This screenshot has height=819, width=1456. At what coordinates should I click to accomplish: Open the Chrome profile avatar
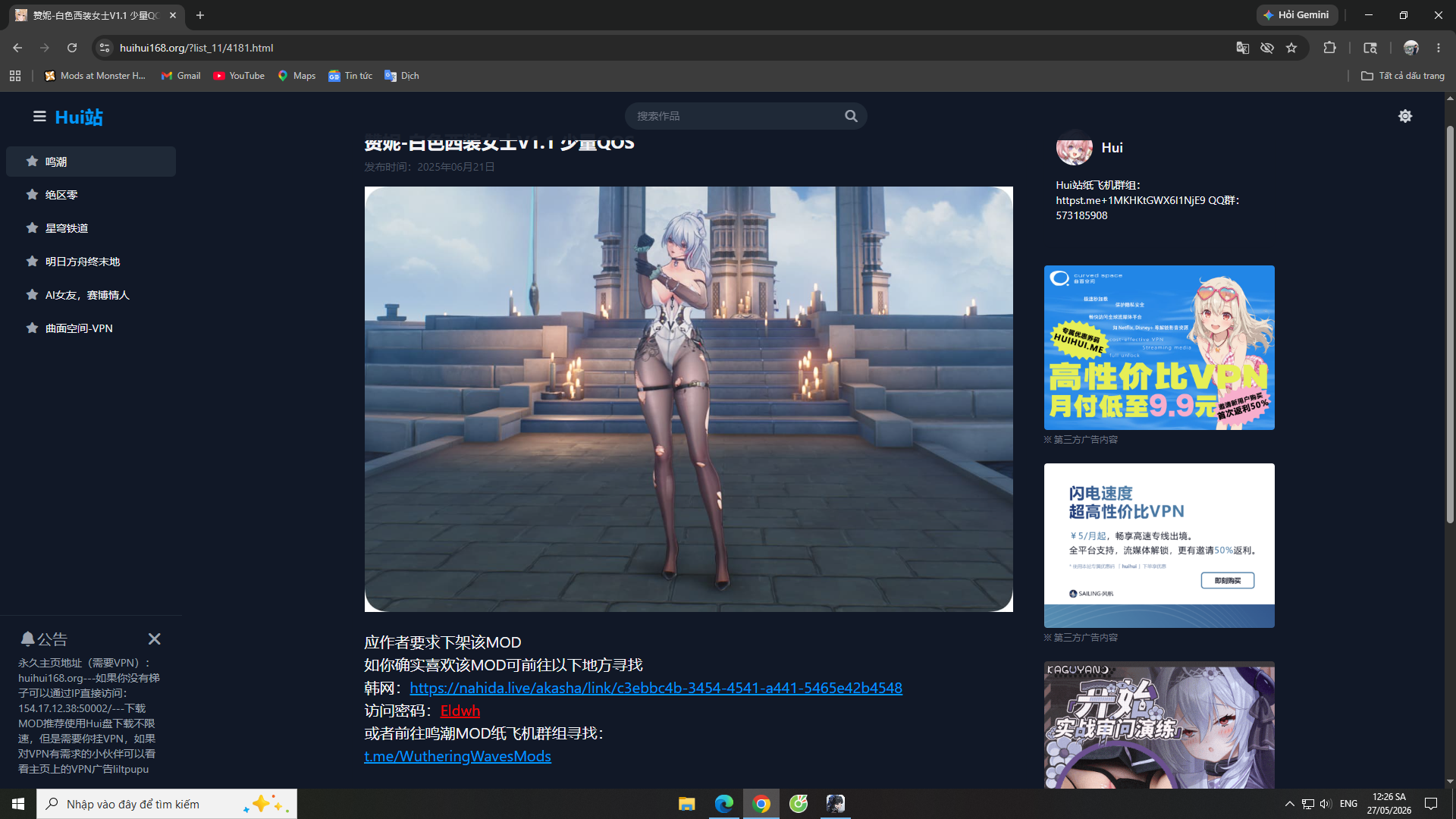click(x=1410, y=48)
